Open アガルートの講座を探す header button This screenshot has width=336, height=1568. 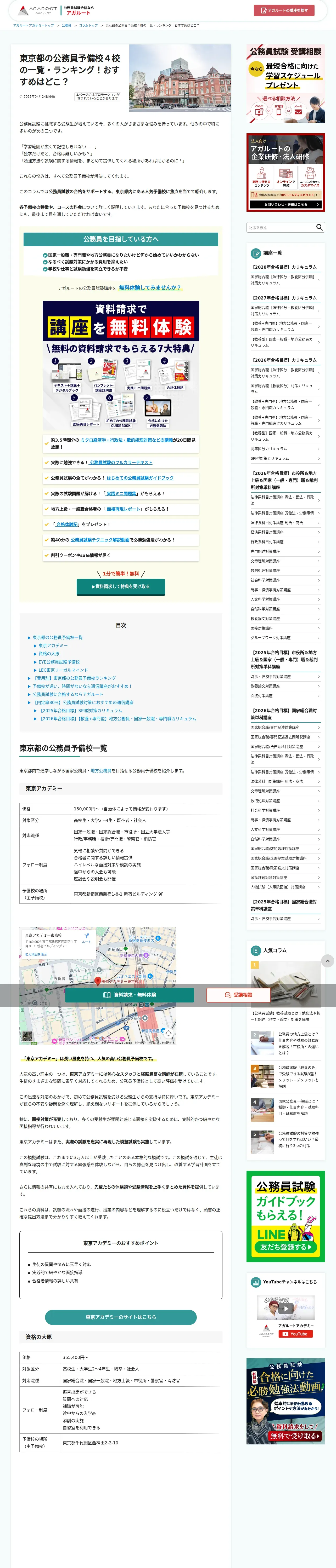tap(284, 10)
